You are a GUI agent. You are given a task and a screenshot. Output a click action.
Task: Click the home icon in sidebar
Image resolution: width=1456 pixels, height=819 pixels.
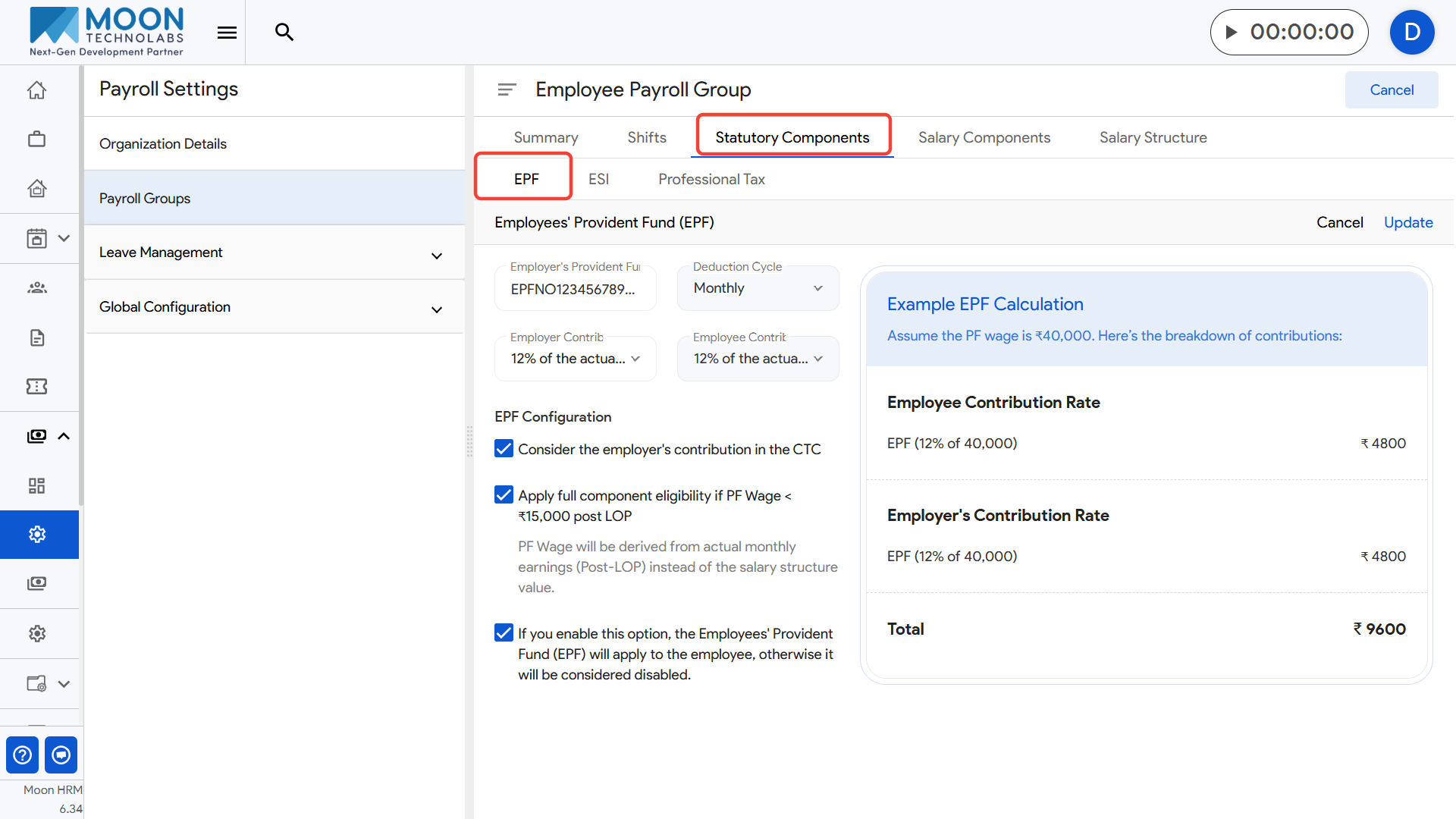(36, 90)
